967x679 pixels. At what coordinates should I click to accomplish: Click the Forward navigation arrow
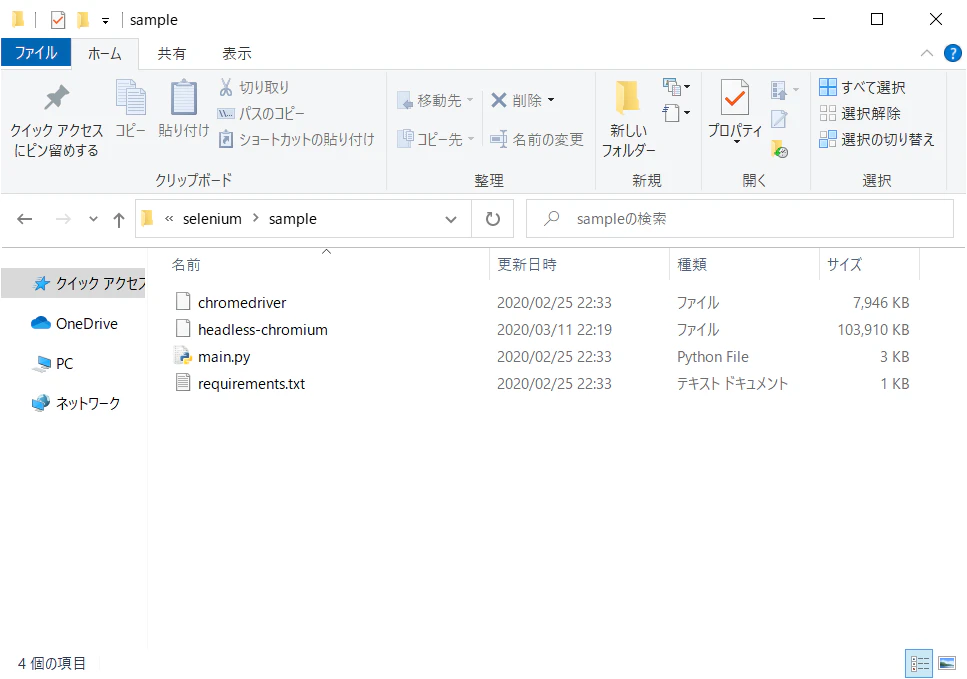click(x=63, y=219)
